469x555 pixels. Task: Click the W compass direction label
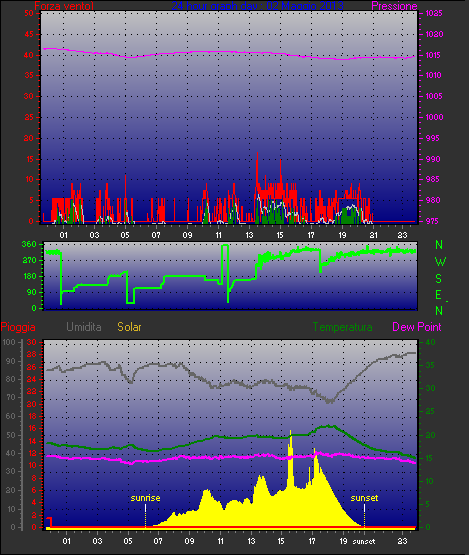click(x=440, y=262)
